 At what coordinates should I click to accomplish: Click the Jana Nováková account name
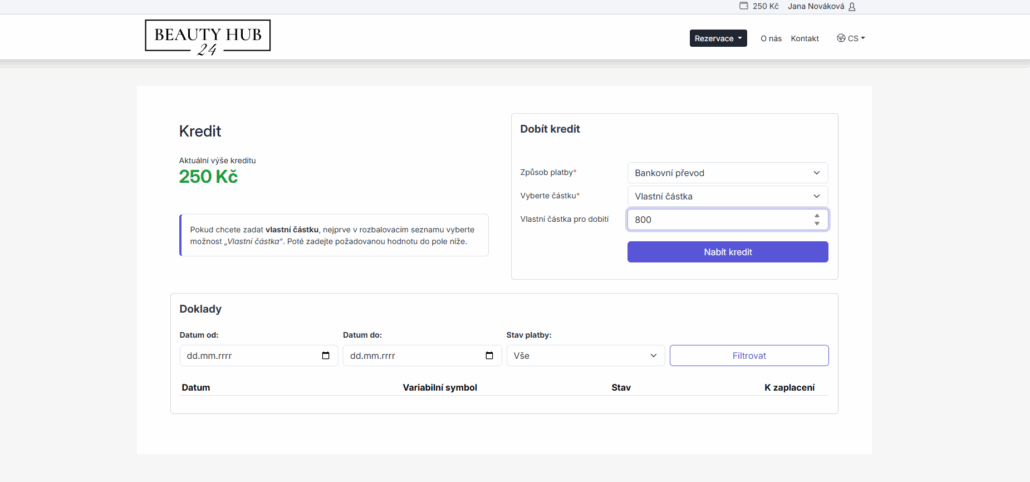[815, 6]
